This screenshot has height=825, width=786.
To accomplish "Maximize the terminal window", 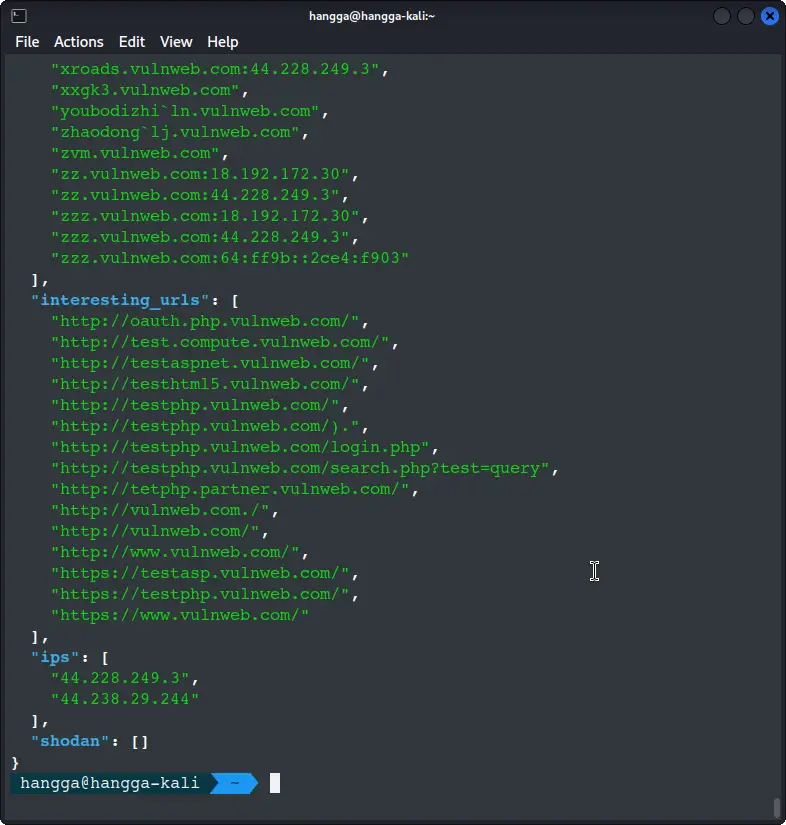I will (746, 16).
